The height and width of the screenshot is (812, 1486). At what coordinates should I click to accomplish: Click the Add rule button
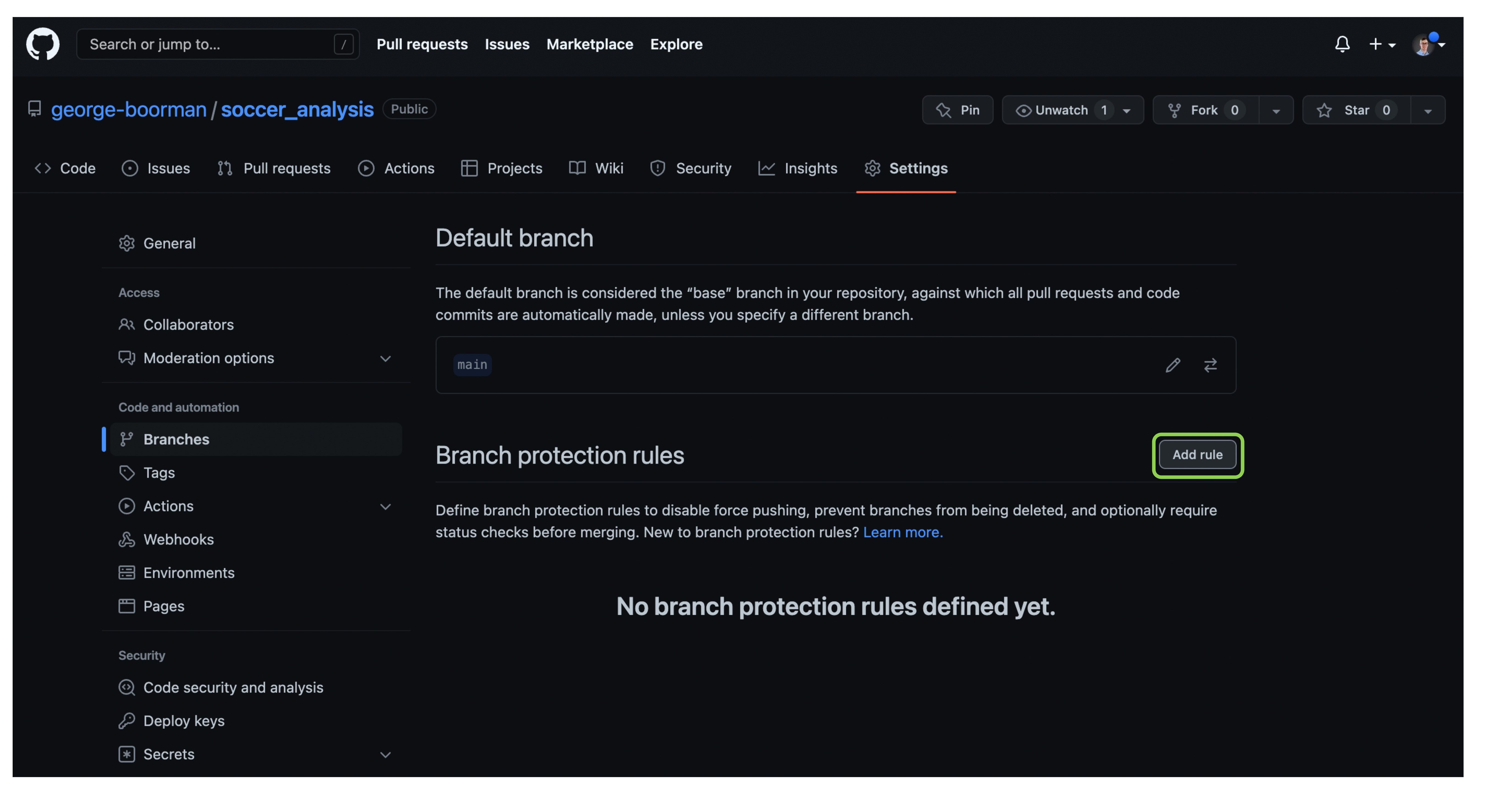click(1198, 455)
